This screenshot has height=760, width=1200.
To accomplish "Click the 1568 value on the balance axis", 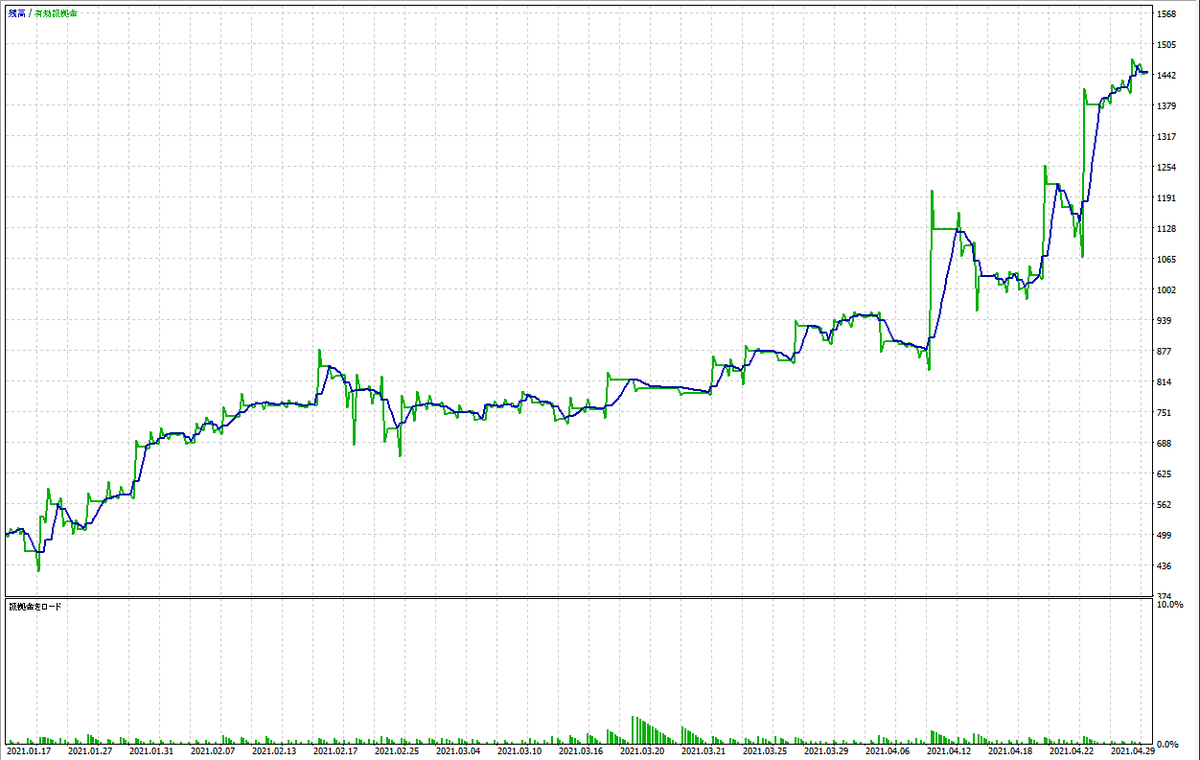I will [x=1167, y=14].
